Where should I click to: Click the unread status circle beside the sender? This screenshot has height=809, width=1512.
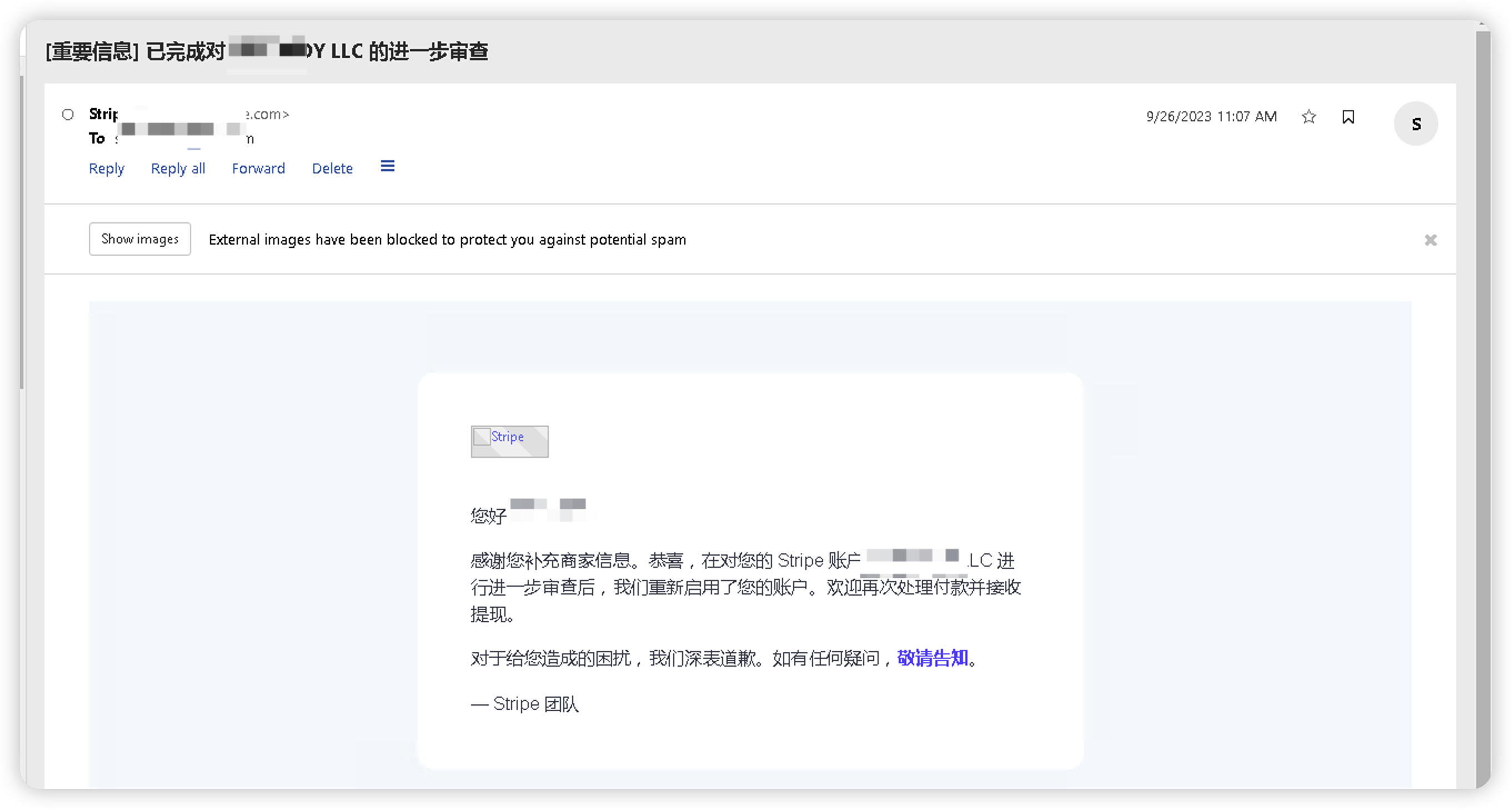click(x=68, y=114)
